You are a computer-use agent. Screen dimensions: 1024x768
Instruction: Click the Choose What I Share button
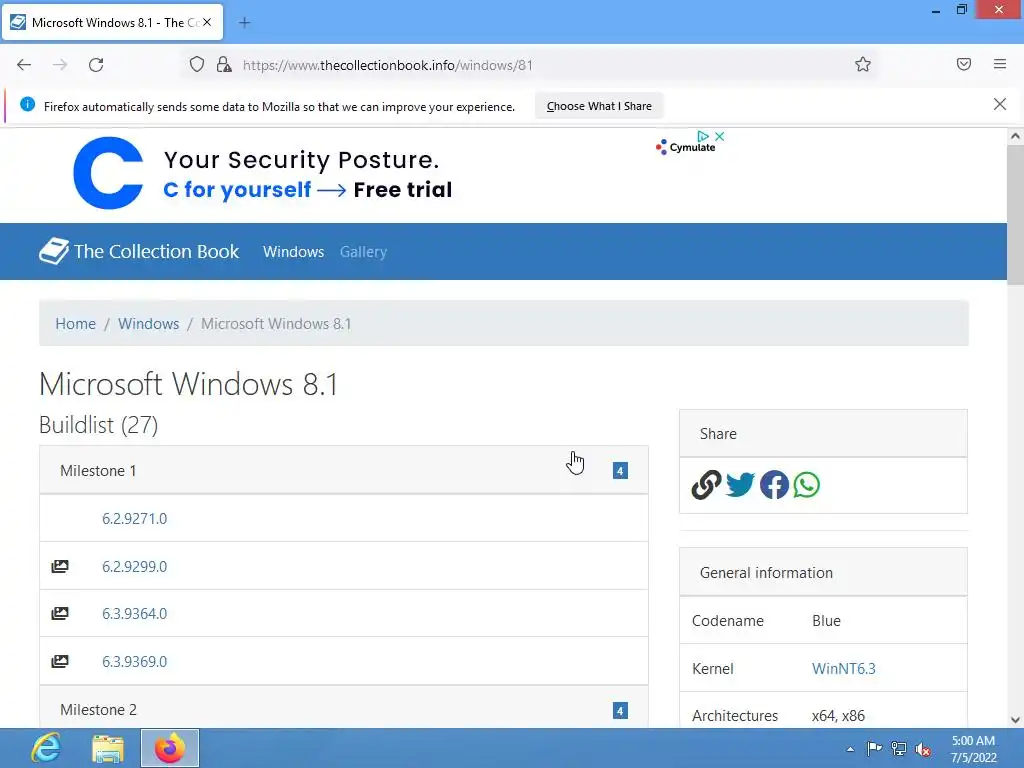(599, 106)
